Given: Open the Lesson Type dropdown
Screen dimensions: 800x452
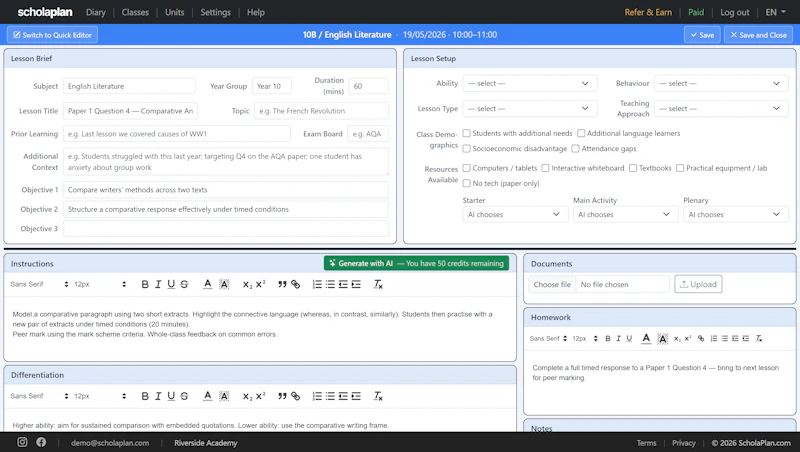Looking at the screenshot, I should (530, 109).
